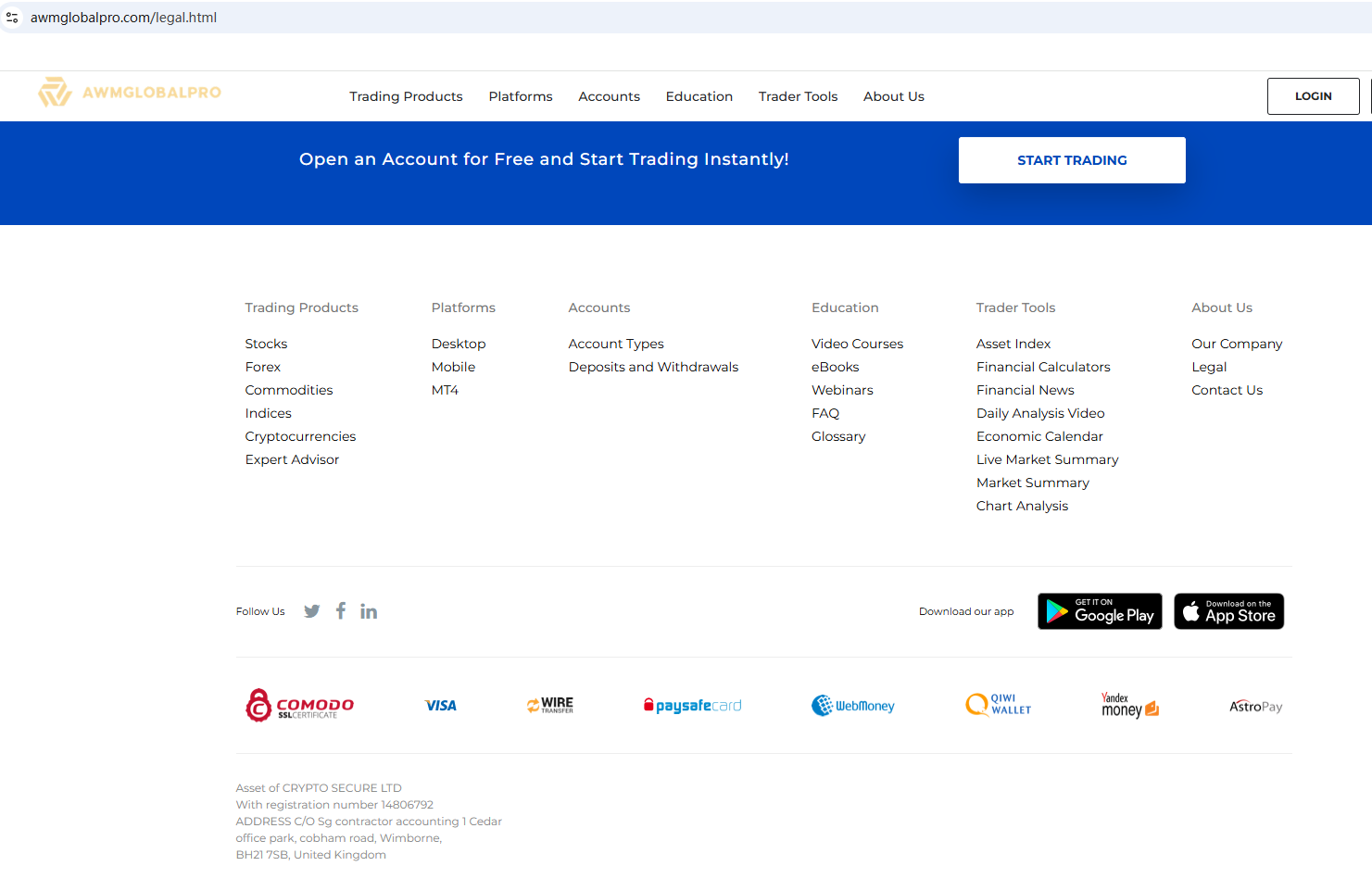
Task: Open Trading Products in top navigation
Action: (406, 96)
